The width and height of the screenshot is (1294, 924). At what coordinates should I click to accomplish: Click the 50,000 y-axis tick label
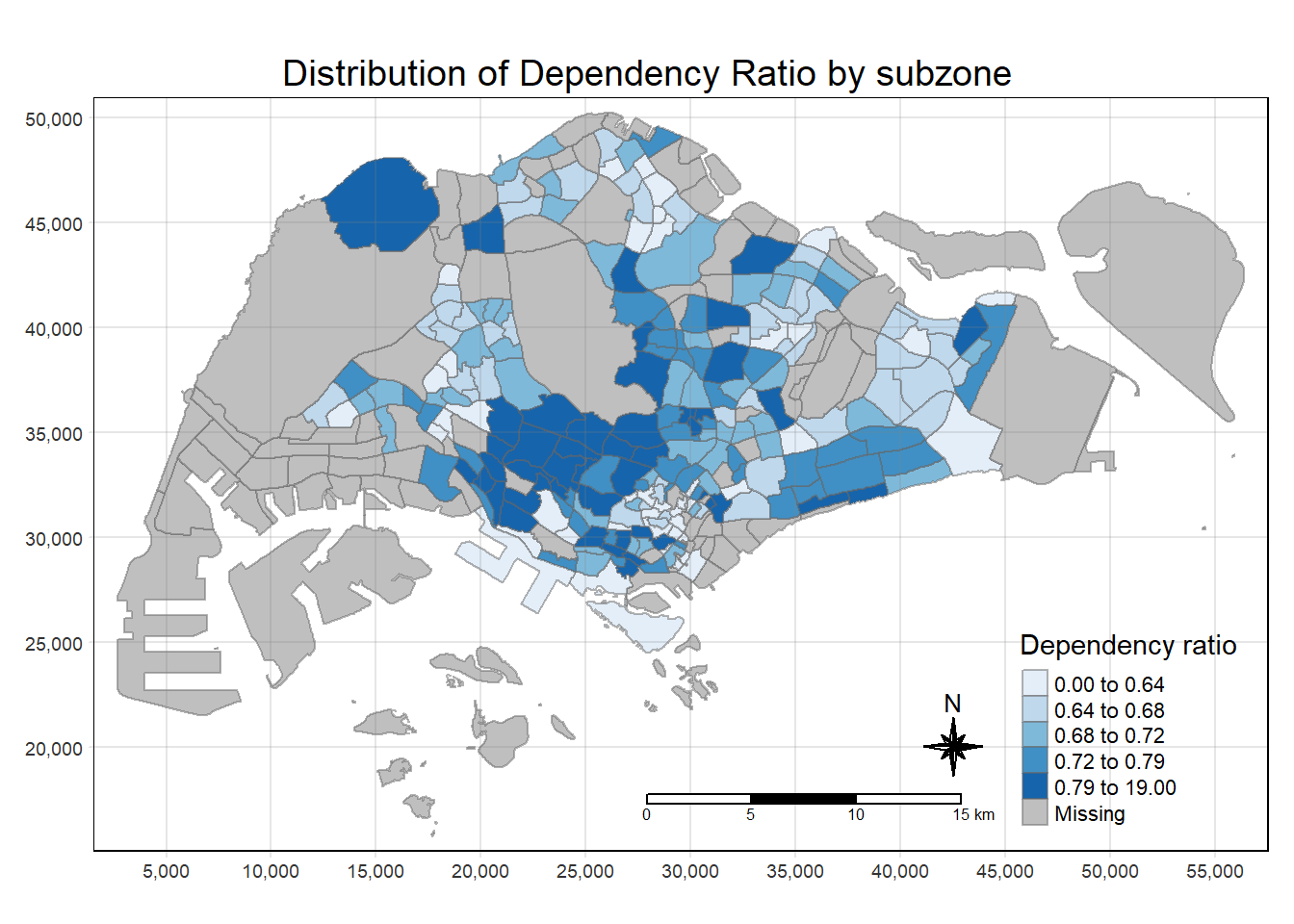pyautogui.click(x=54, y=119)
